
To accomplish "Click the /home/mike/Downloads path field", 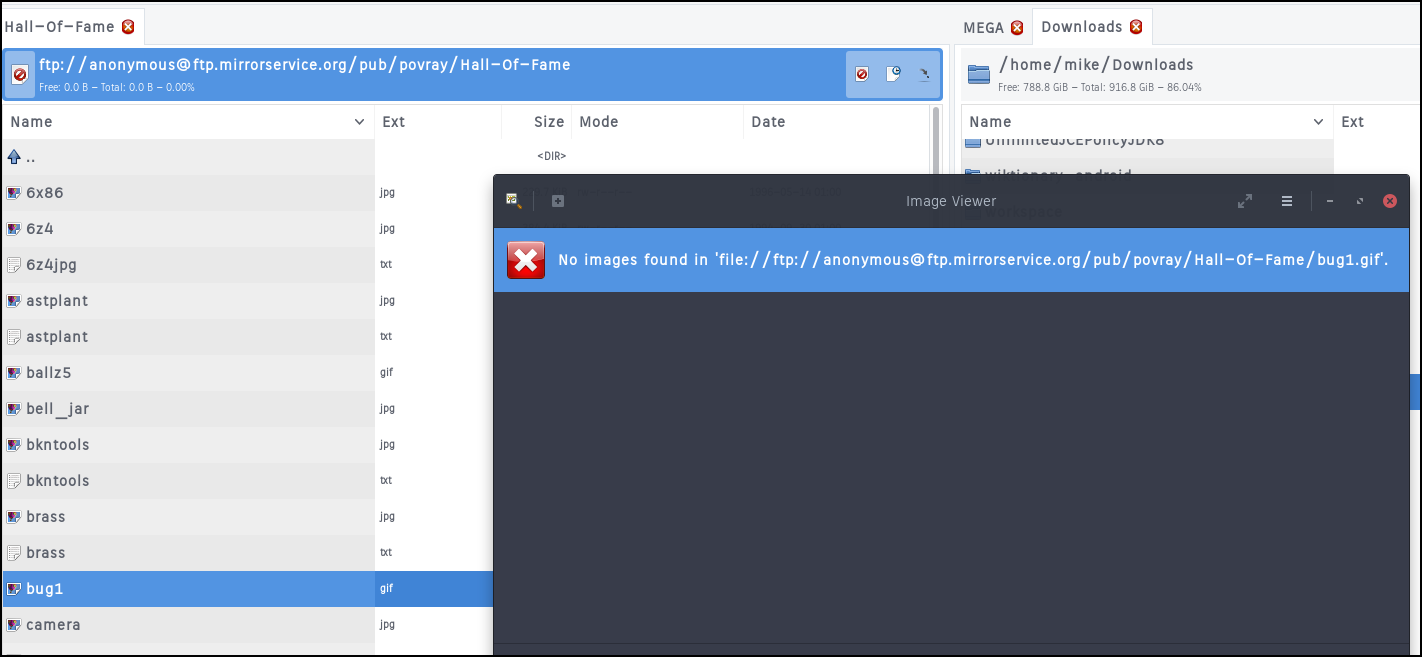I will [1096, 65].
